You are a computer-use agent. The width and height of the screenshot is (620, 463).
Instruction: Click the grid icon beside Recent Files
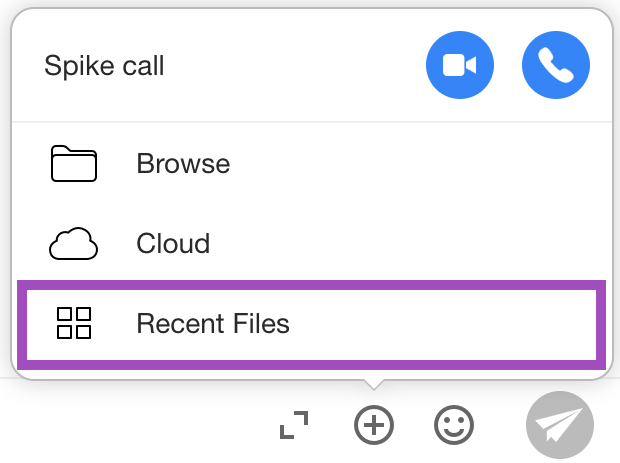74,323
